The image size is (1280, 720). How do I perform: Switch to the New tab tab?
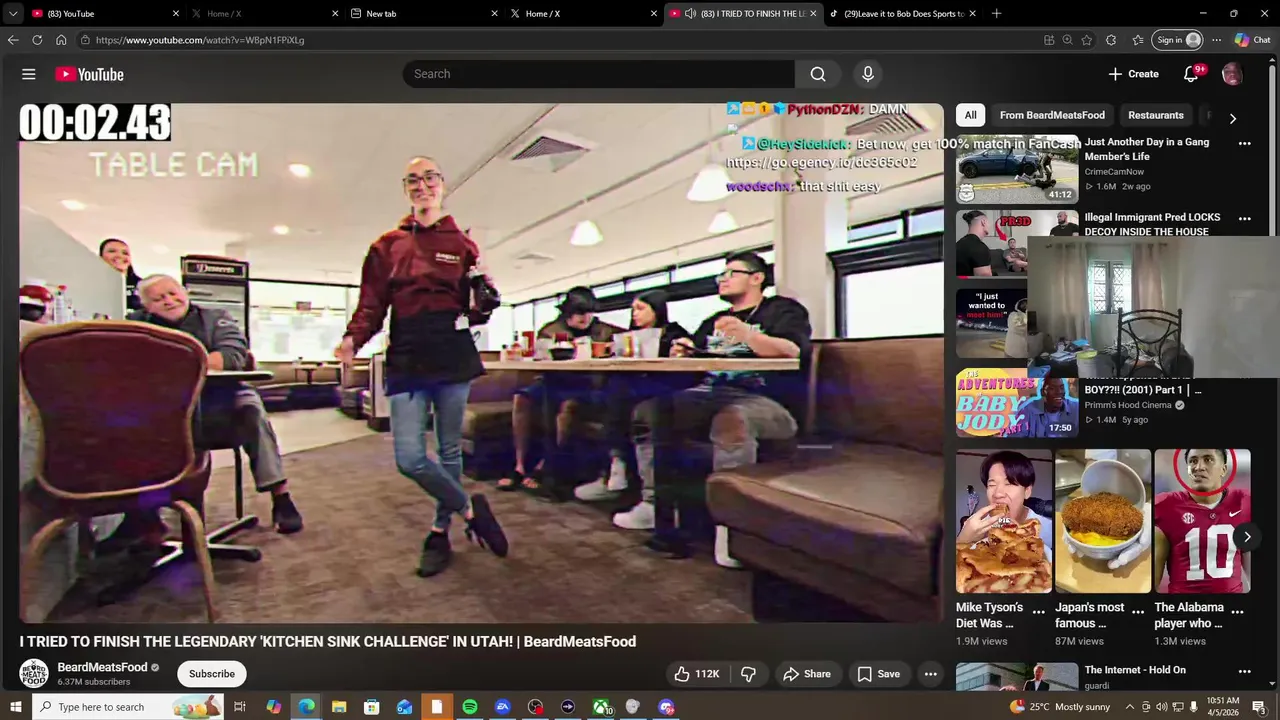click(x=423, y=14)
